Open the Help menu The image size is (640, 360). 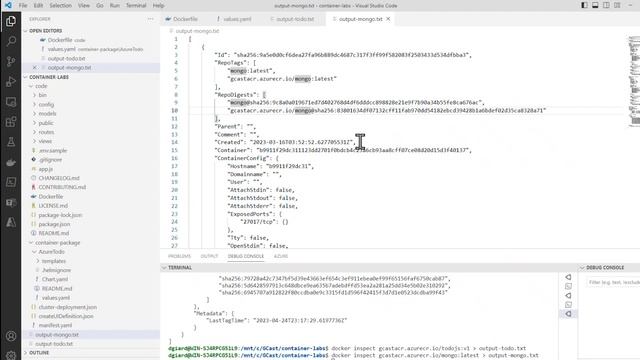(158, 6)
